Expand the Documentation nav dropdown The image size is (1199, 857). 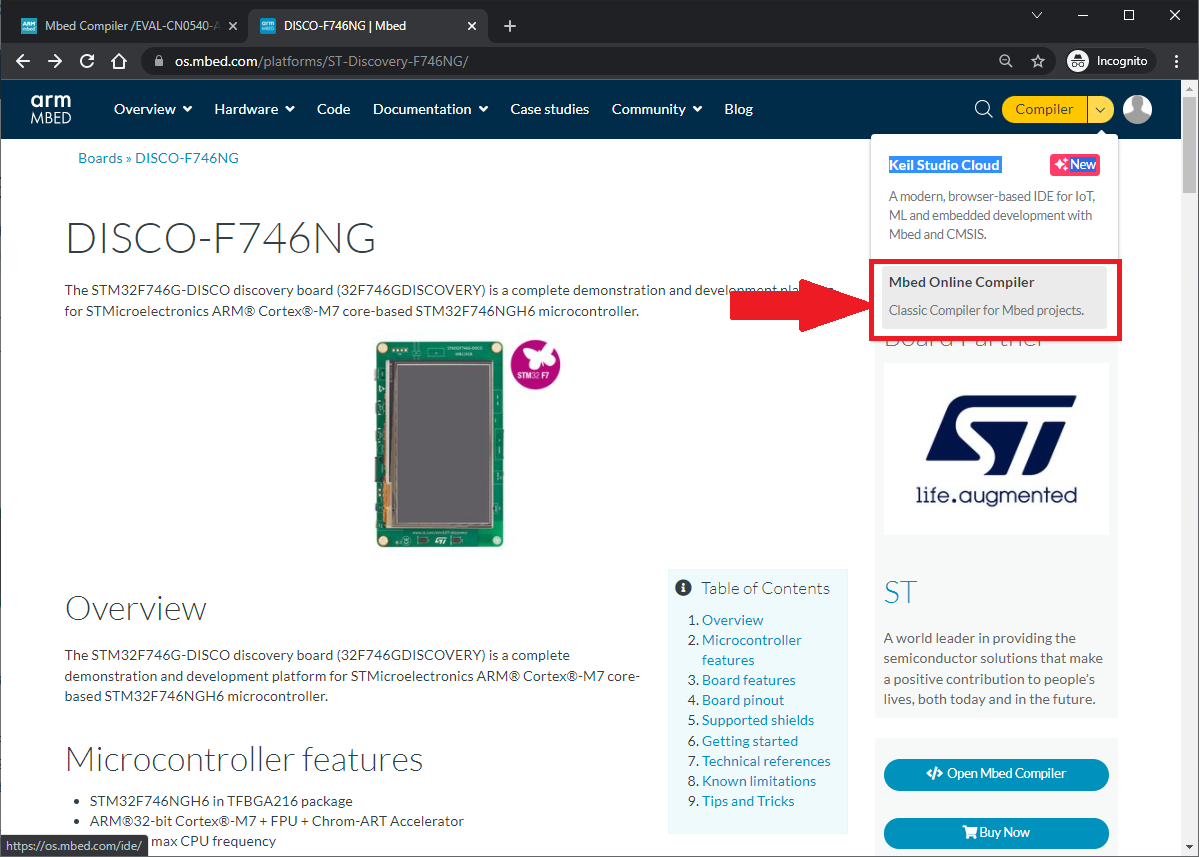431,109
